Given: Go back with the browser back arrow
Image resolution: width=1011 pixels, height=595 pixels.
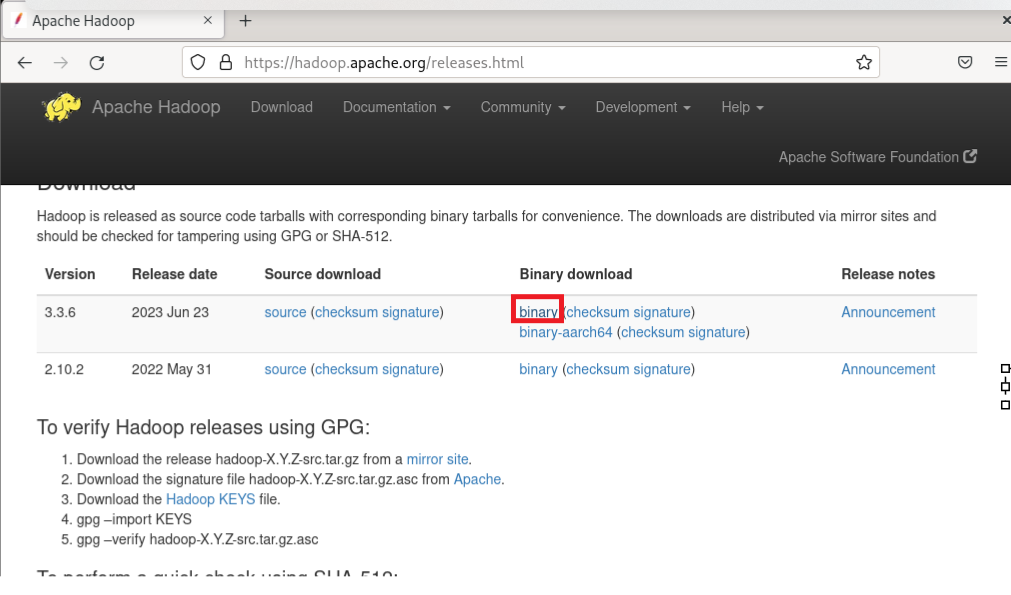Looking at the screenshot, I should [x=25, y=63].
